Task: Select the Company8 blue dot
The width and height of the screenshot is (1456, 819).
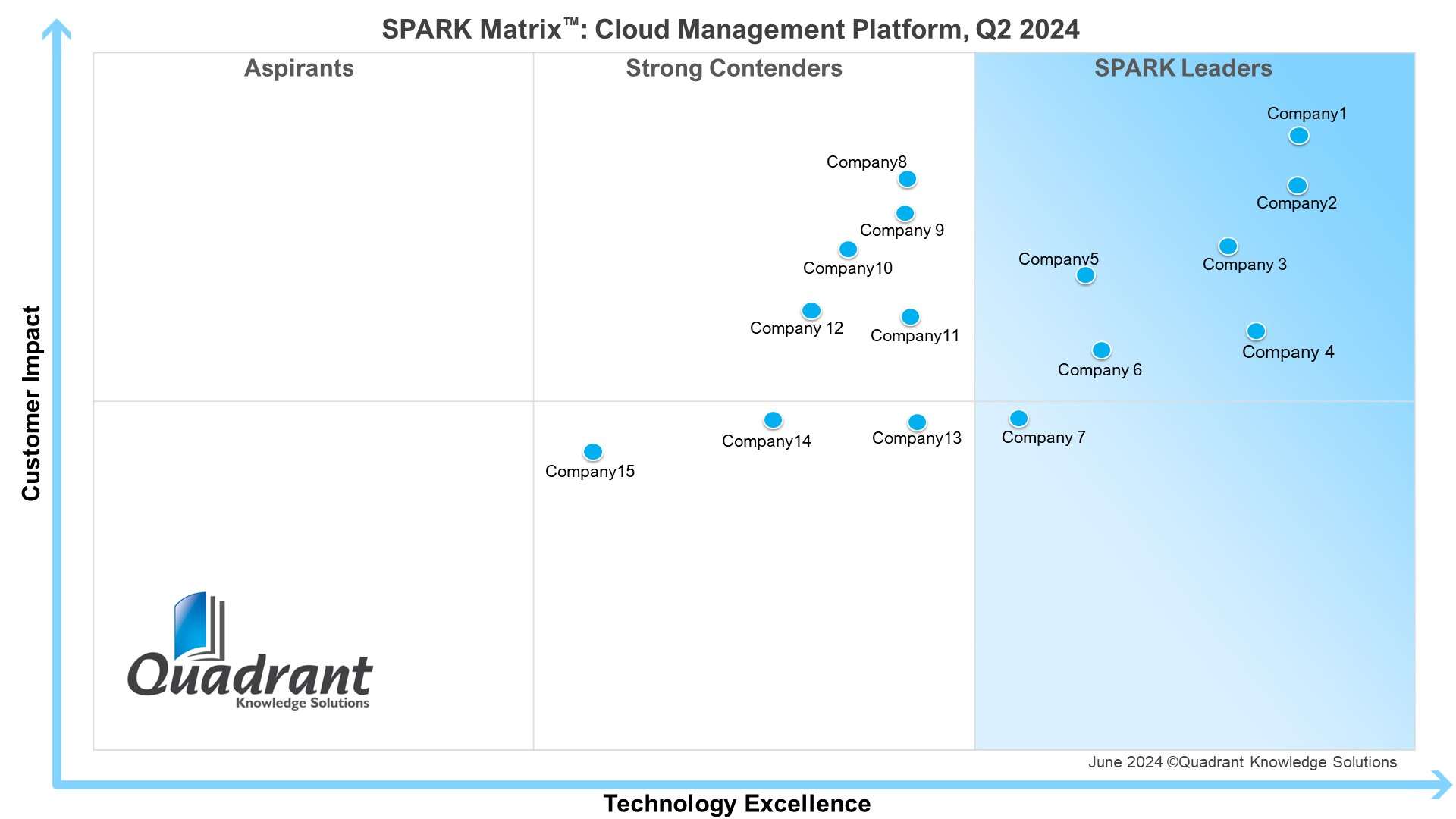Action: click(x=907, y=180)
